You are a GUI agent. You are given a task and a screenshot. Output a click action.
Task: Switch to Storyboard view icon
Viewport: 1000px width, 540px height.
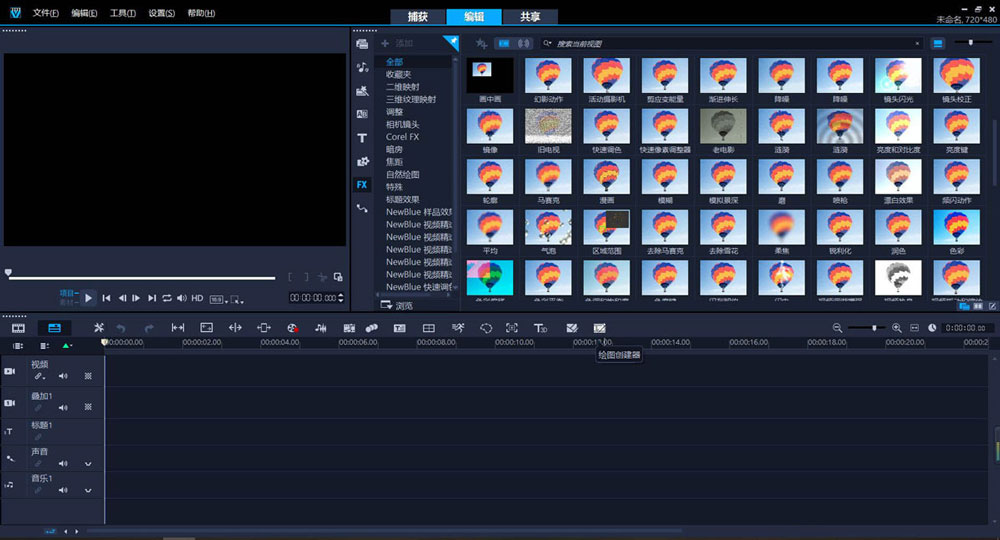pos(18,328)
